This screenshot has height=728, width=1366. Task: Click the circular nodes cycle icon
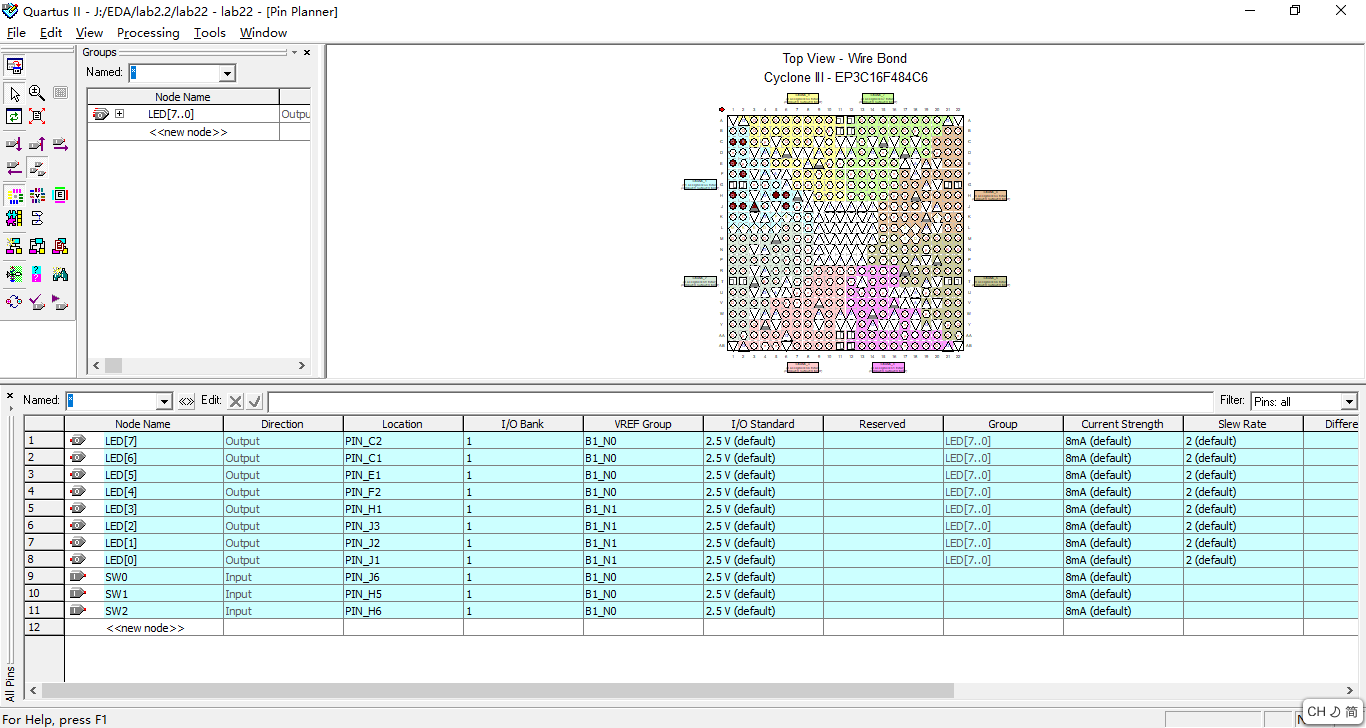(15, 302)
